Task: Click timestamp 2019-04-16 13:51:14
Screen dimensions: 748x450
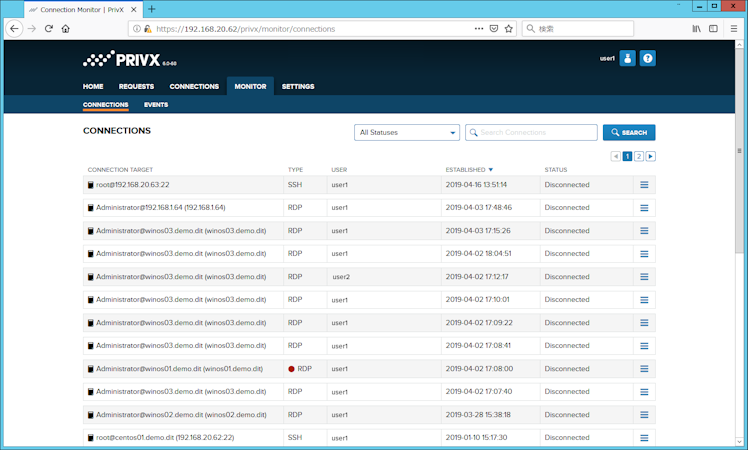Action: coord(476,185)
